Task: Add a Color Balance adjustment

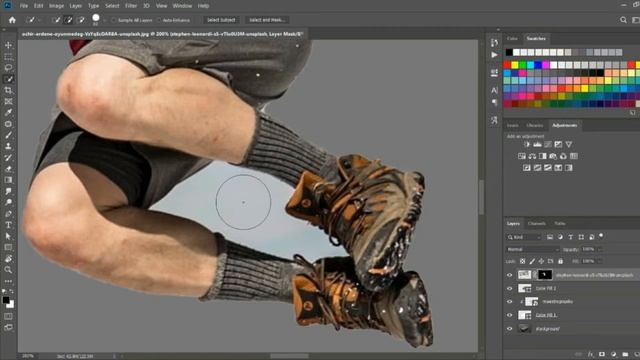Action: [x=532, y=156]
